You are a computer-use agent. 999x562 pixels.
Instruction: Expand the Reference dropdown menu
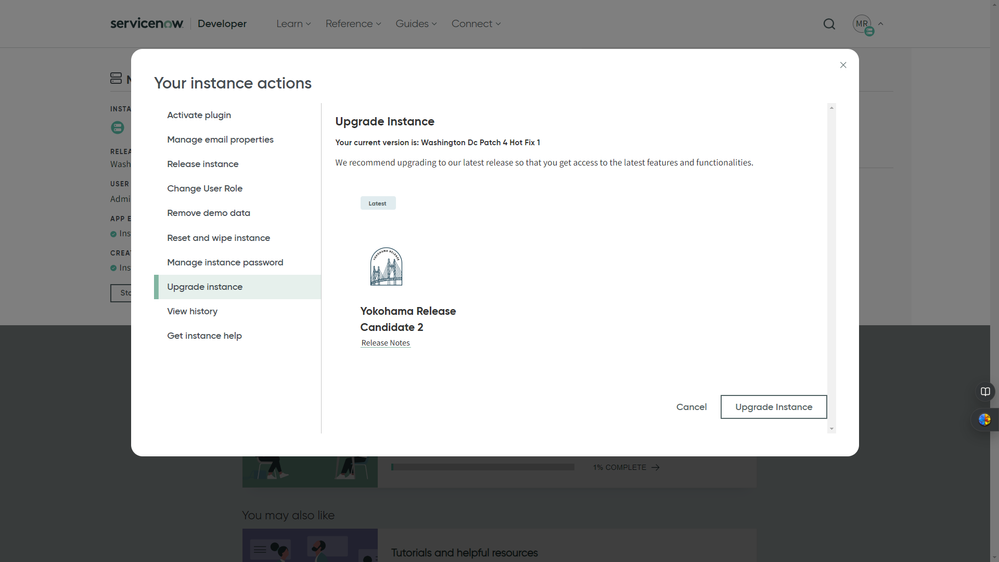click(x=352, y=24)
